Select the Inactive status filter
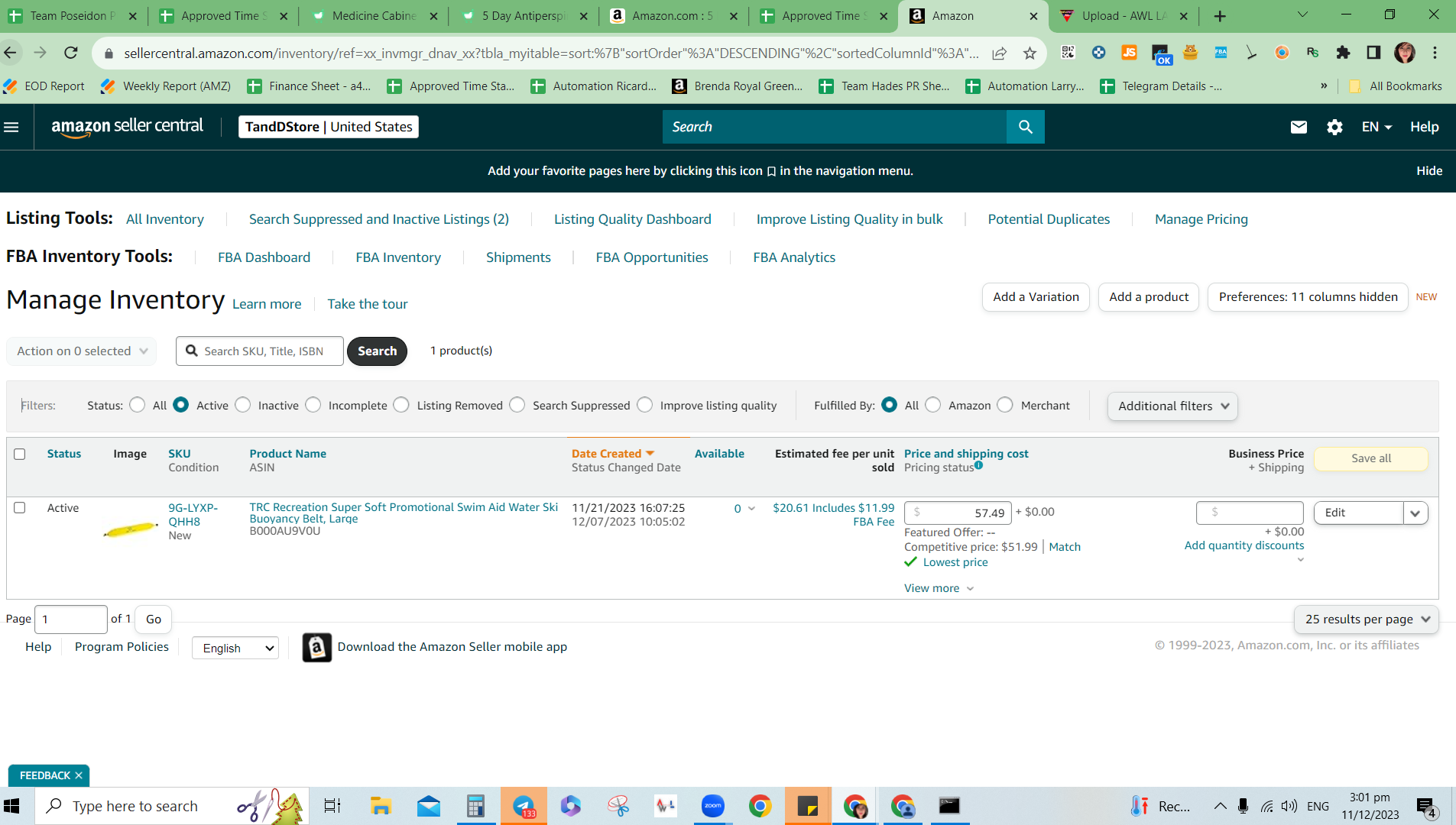Image resolution: width=1456 pixels, height=825 pixels. click(x=243, y=405)
